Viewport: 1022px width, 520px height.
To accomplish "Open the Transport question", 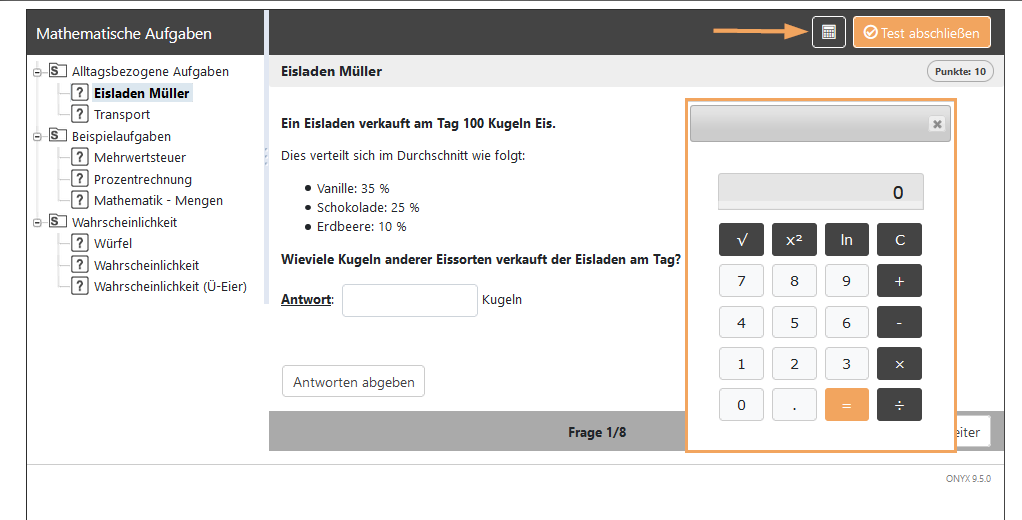I will point(121,115).
